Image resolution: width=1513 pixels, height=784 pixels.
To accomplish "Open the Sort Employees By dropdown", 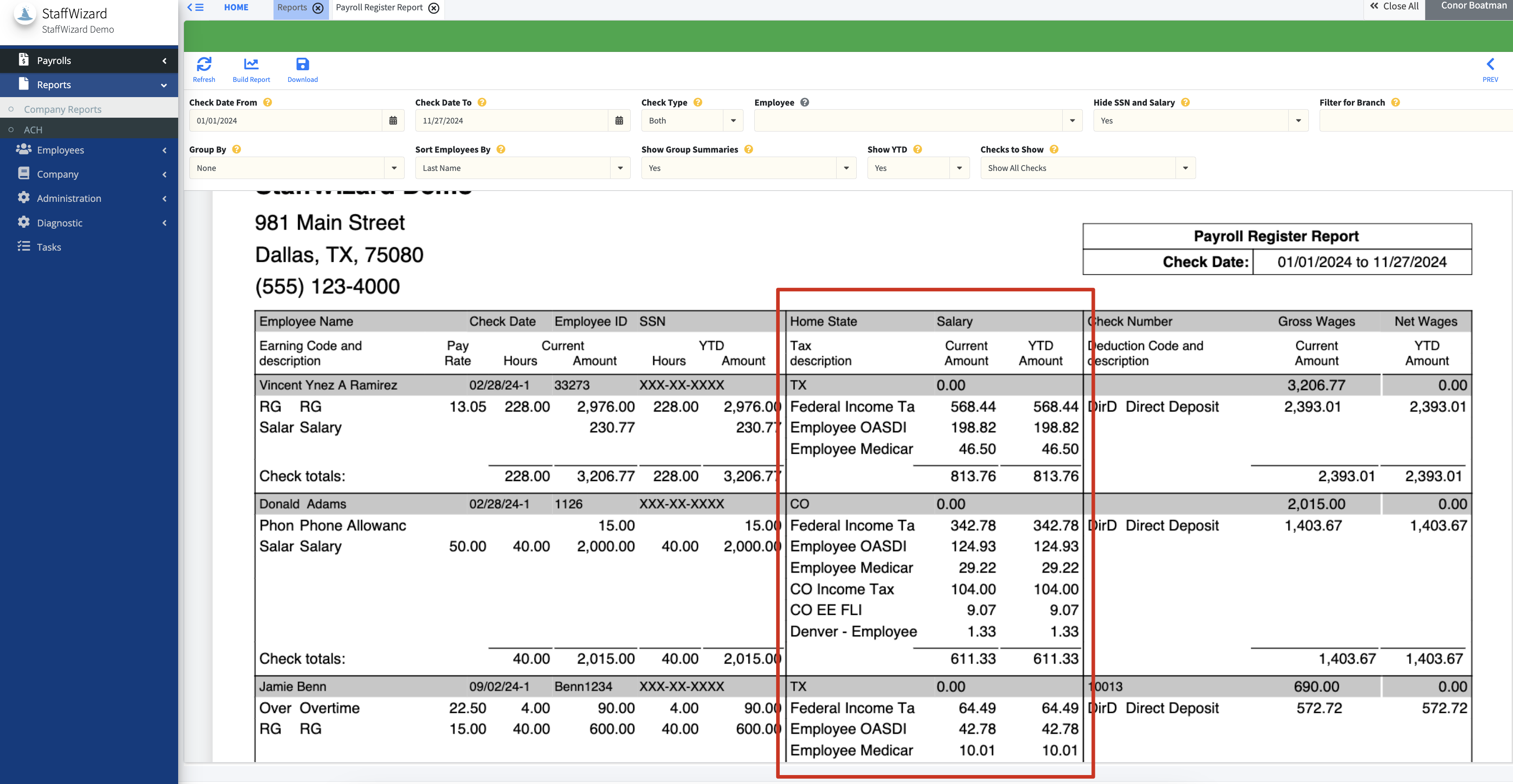I will [x=620, y=168].
